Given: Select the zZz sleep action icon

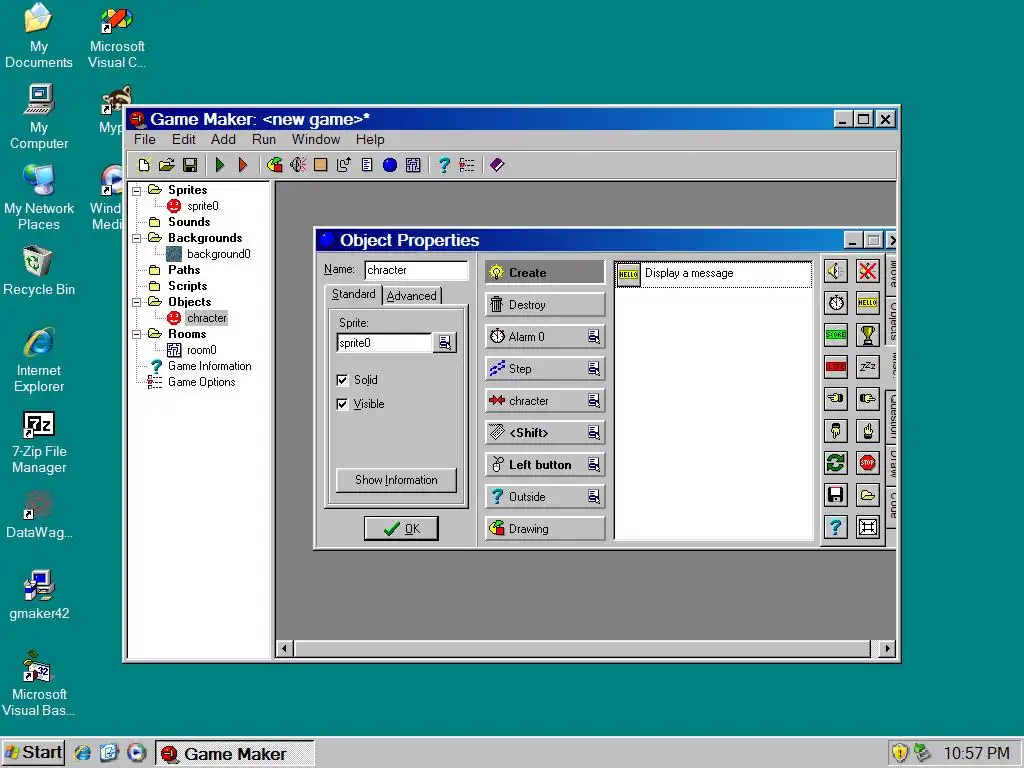Looking at the screenshot, I should (867, 367).
